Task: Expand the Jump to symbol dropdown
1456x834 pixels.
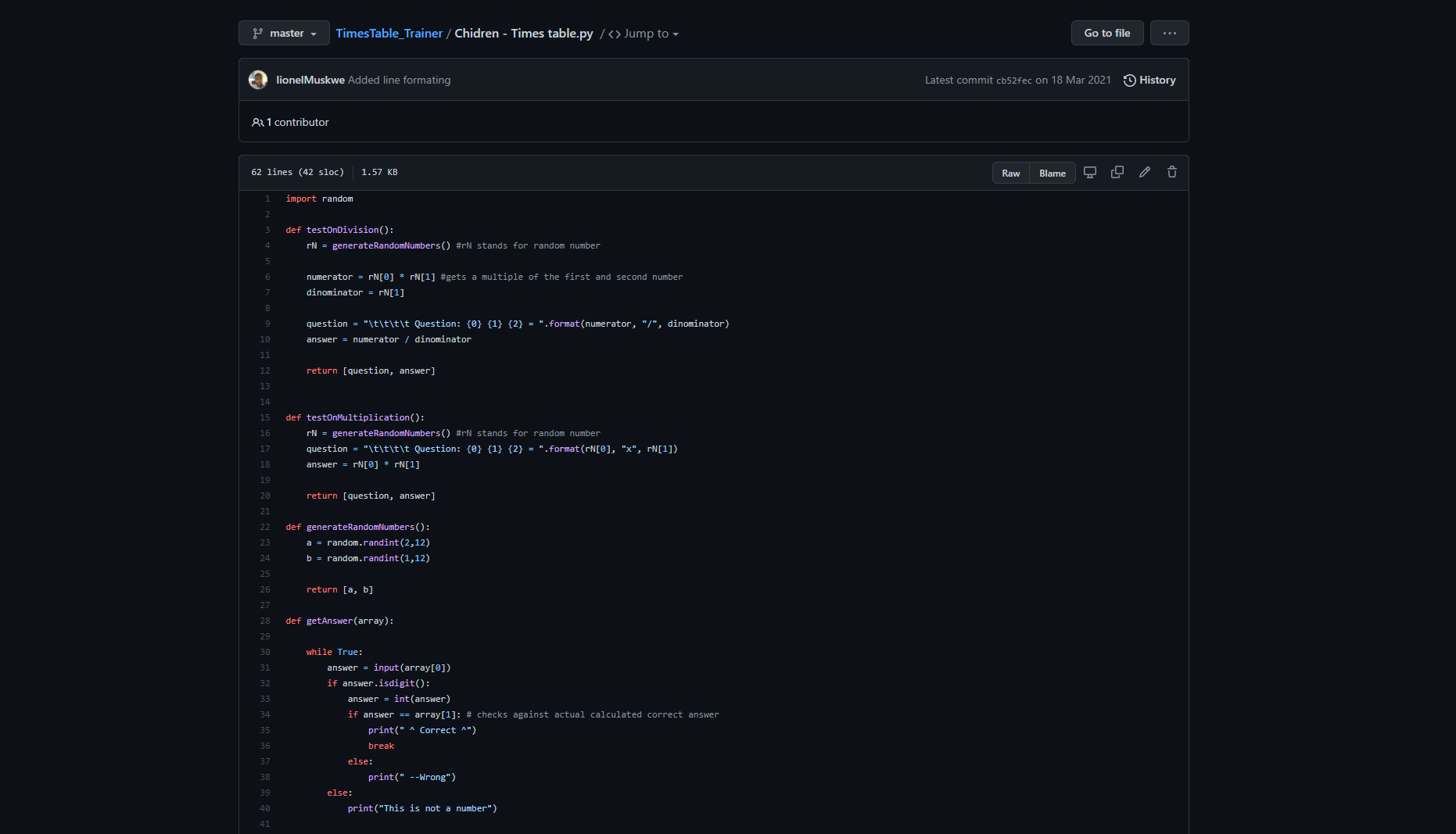Action: tap(643, 34)
